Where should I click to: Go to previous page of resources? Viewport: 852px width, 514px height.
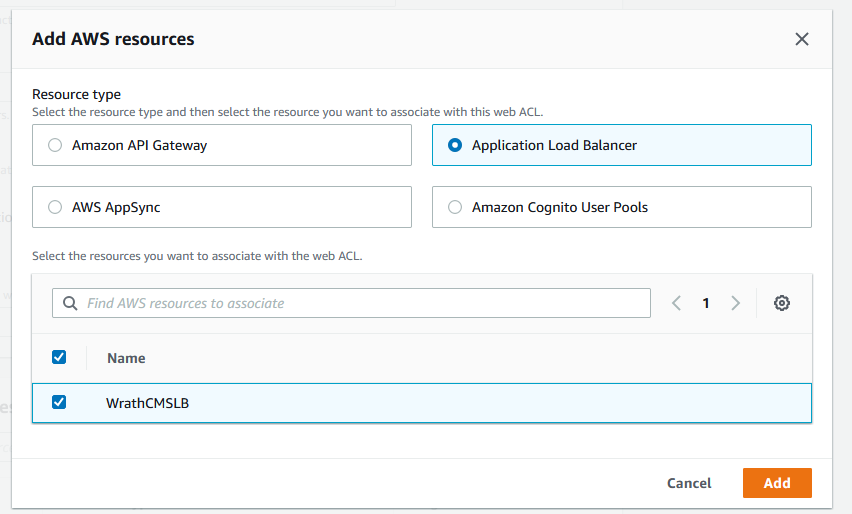[x=677, y=303]
